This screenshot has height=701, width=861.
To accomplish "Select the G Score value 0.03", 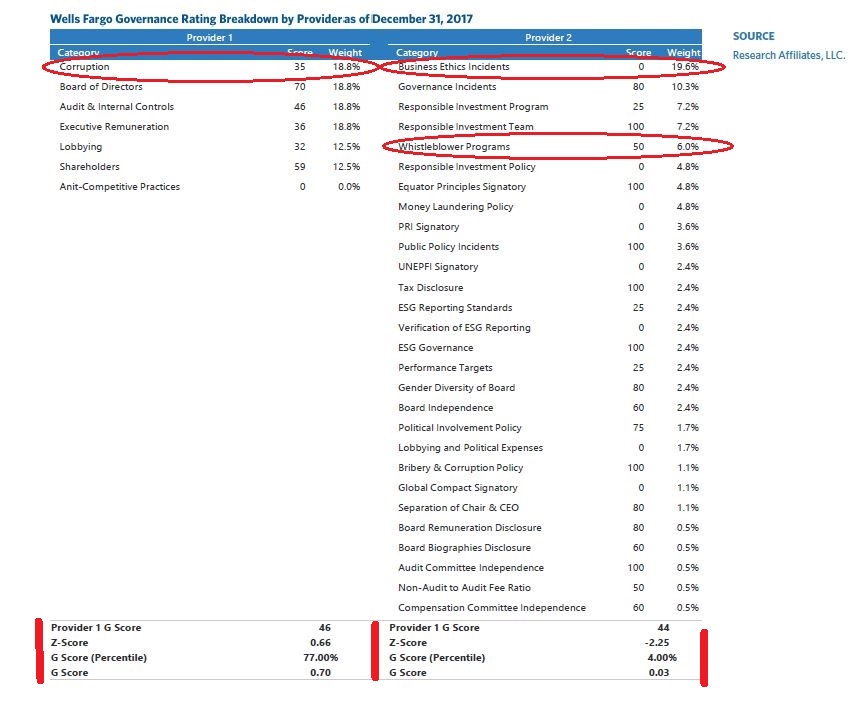I will coord(658,673).
